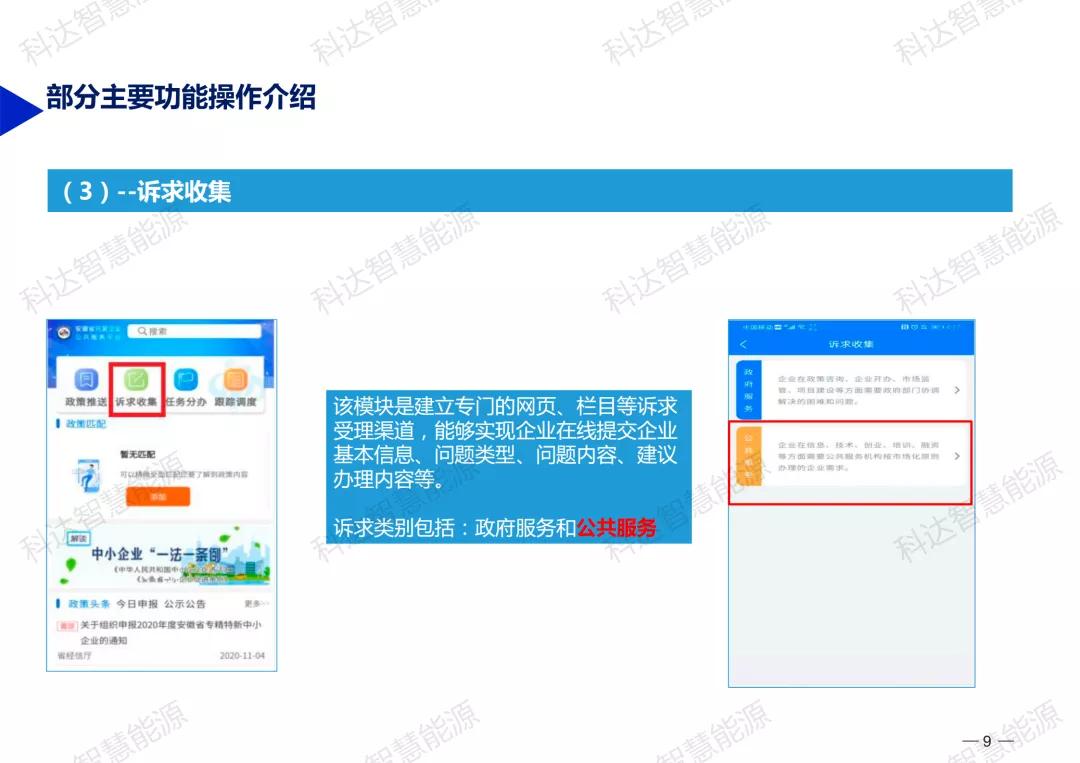Click the red 公共服务 text
The width and height of the screenshot is (1080, 763).
[616, 527]
